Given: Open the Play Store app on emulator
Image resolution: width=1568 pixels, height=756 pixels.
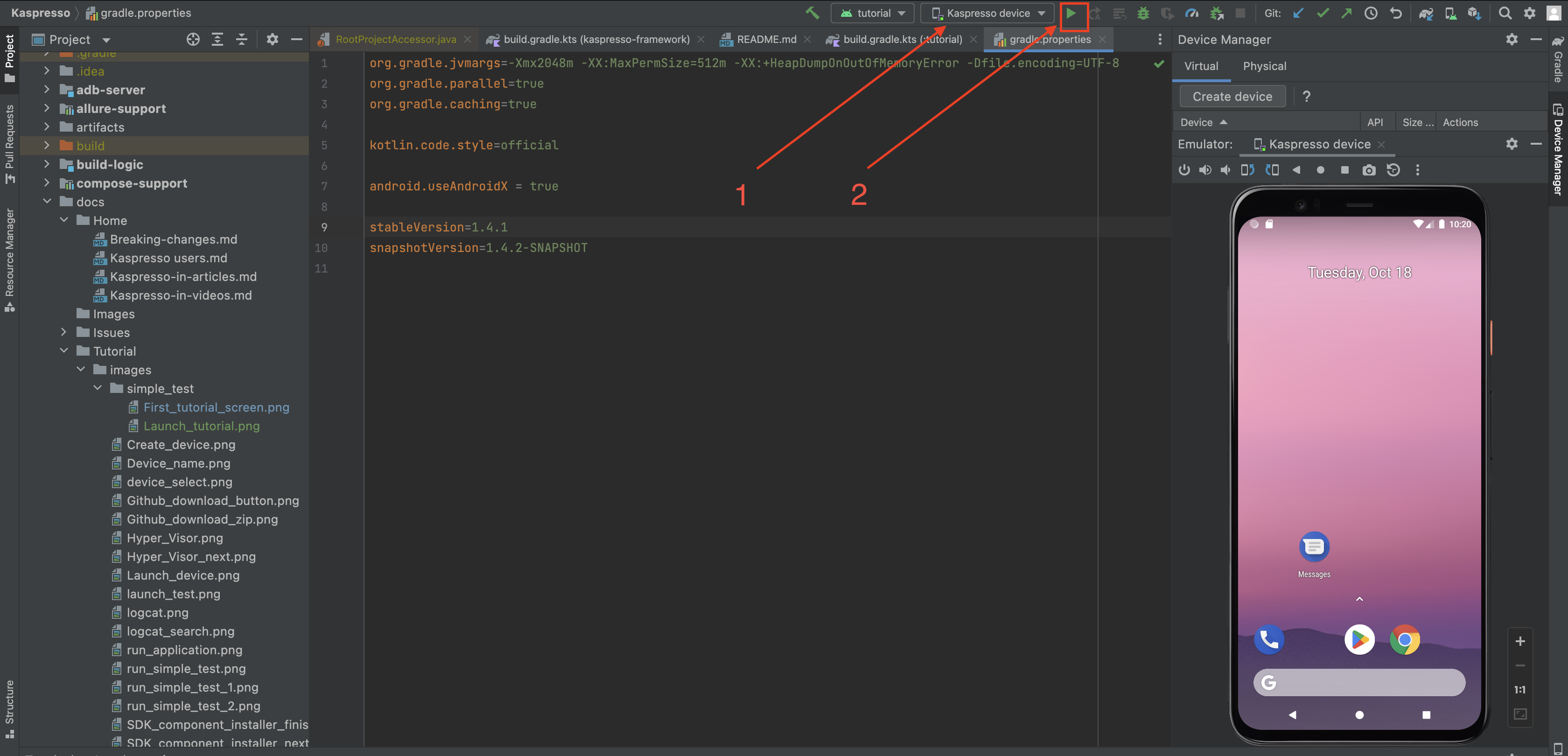Looking at the screenshot, I should 1359,640.
